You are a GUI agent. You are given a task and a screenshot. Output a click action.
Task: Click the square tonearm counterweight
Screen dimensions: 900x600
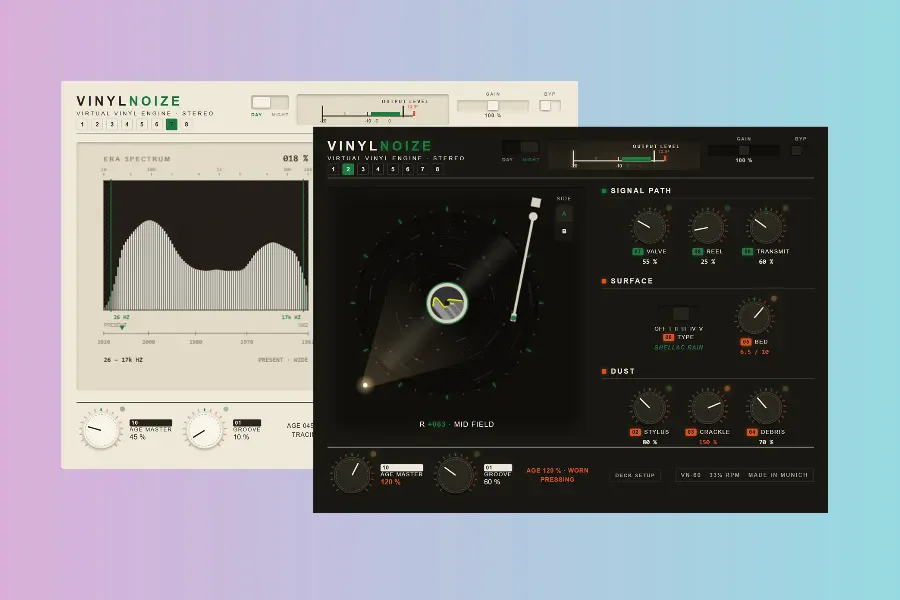(536, 202)
